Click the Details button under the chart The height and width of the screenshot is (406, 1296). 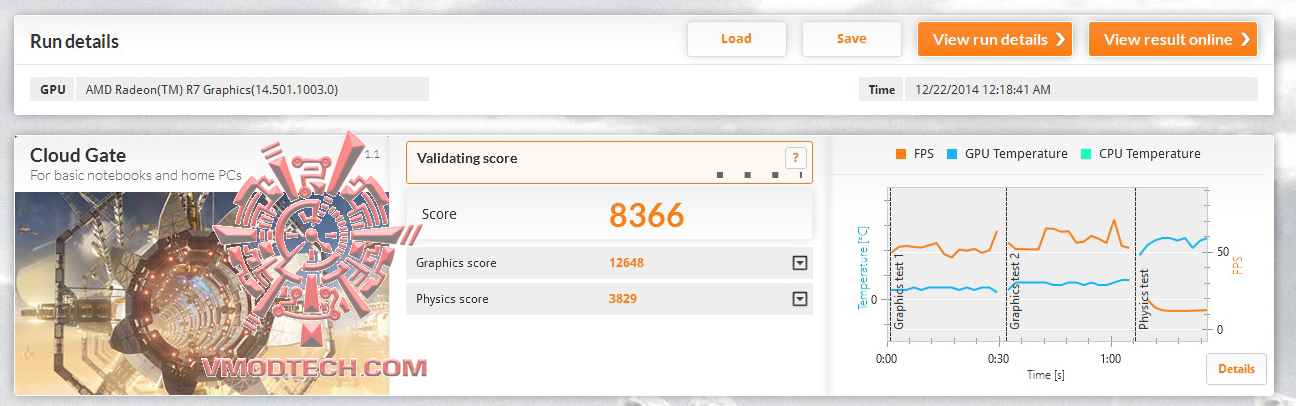tap(1236, 369)
